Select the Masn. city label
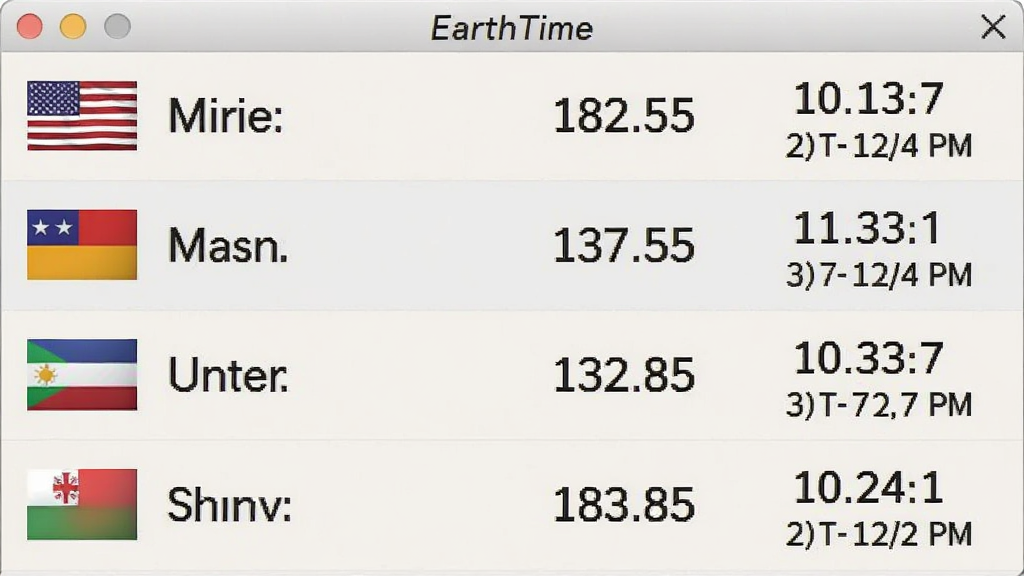 (227, 246)
